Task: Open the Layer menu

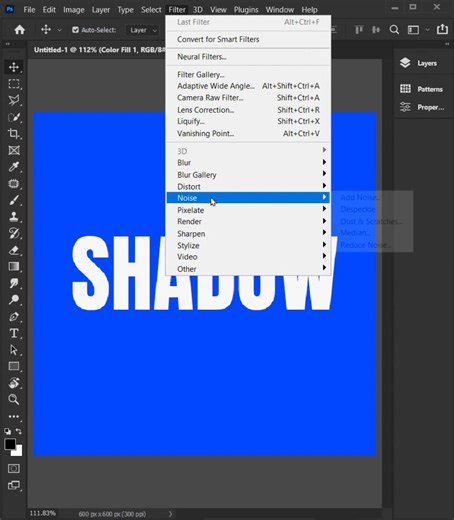Action: [x=101, y=10]
